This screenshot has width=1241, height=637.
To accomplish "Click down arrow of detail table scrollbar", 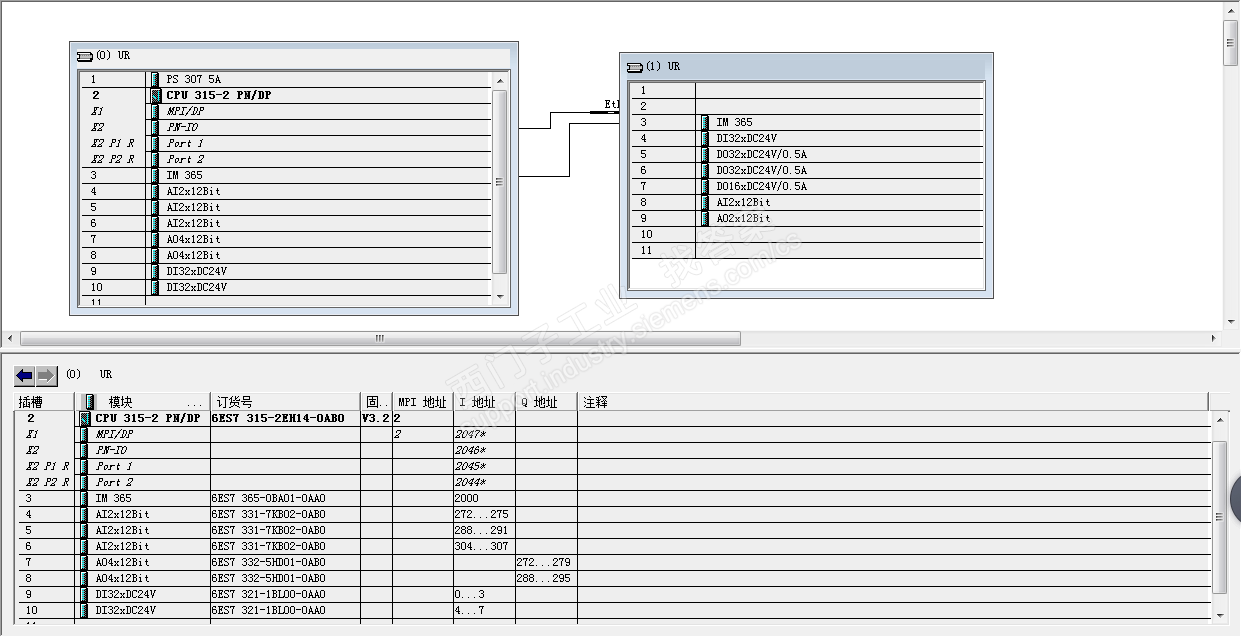I will coord(1220,617).
